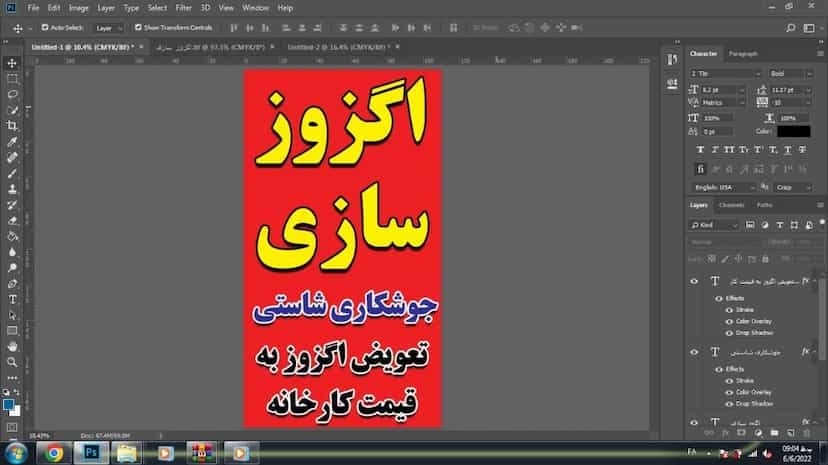
Task: Select the Pen tool
Action: [x=12, y=283]
